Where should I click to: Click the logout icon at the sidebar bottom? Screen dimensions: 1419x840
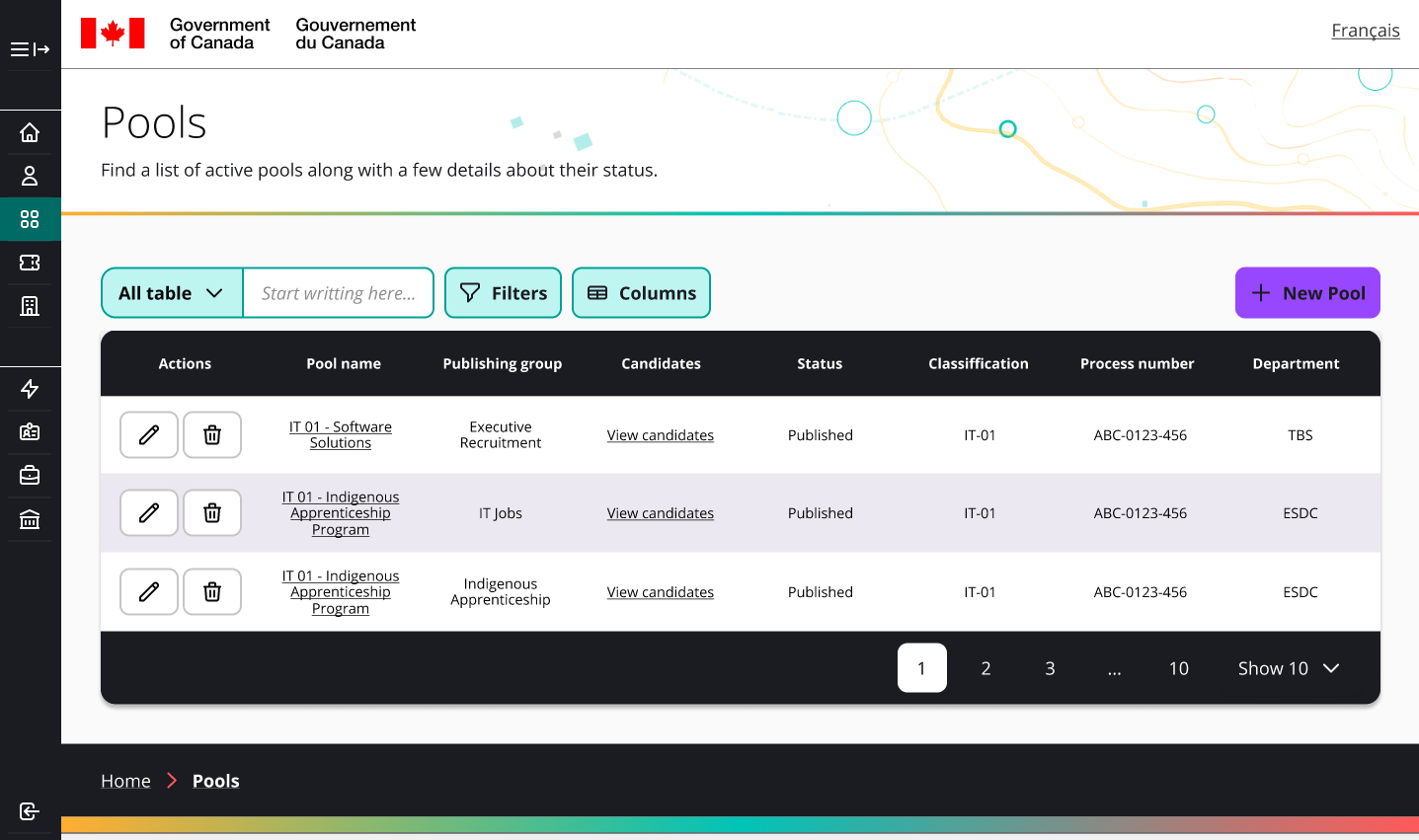click(x=29, y=810)
